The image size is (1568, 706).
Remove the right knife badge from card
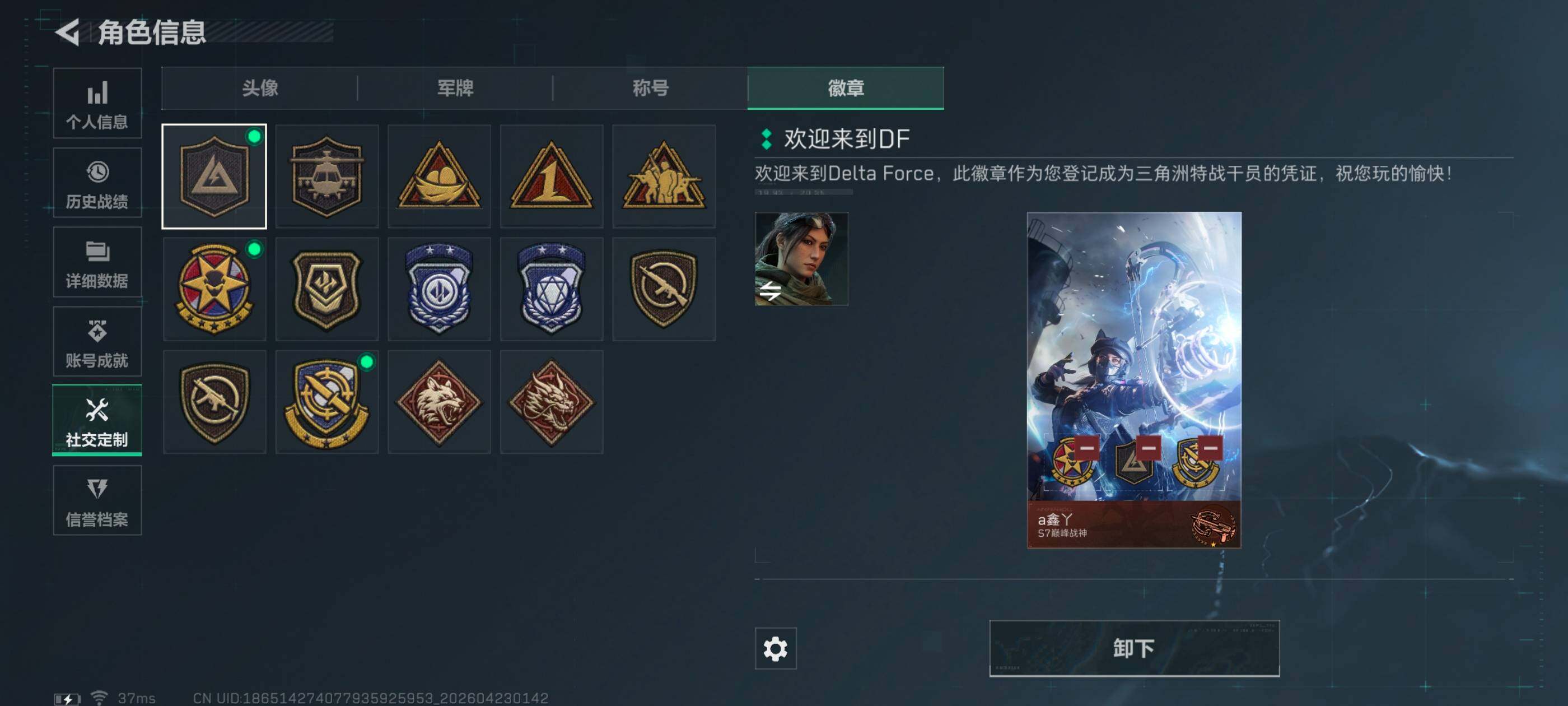tap(1210, 448)
